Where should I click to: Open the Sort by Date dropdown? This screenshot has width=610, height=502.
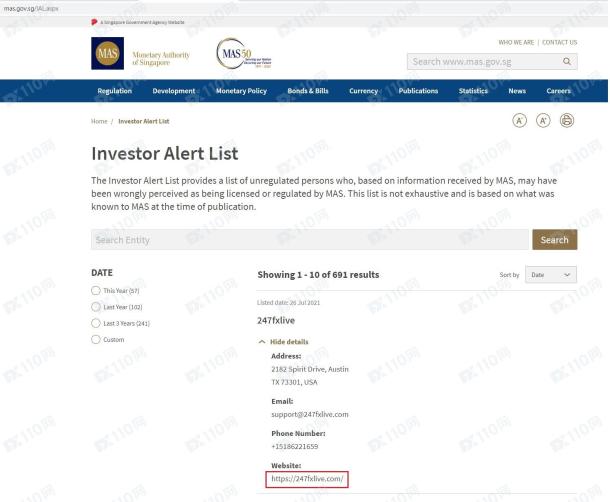tap(550, 275)
